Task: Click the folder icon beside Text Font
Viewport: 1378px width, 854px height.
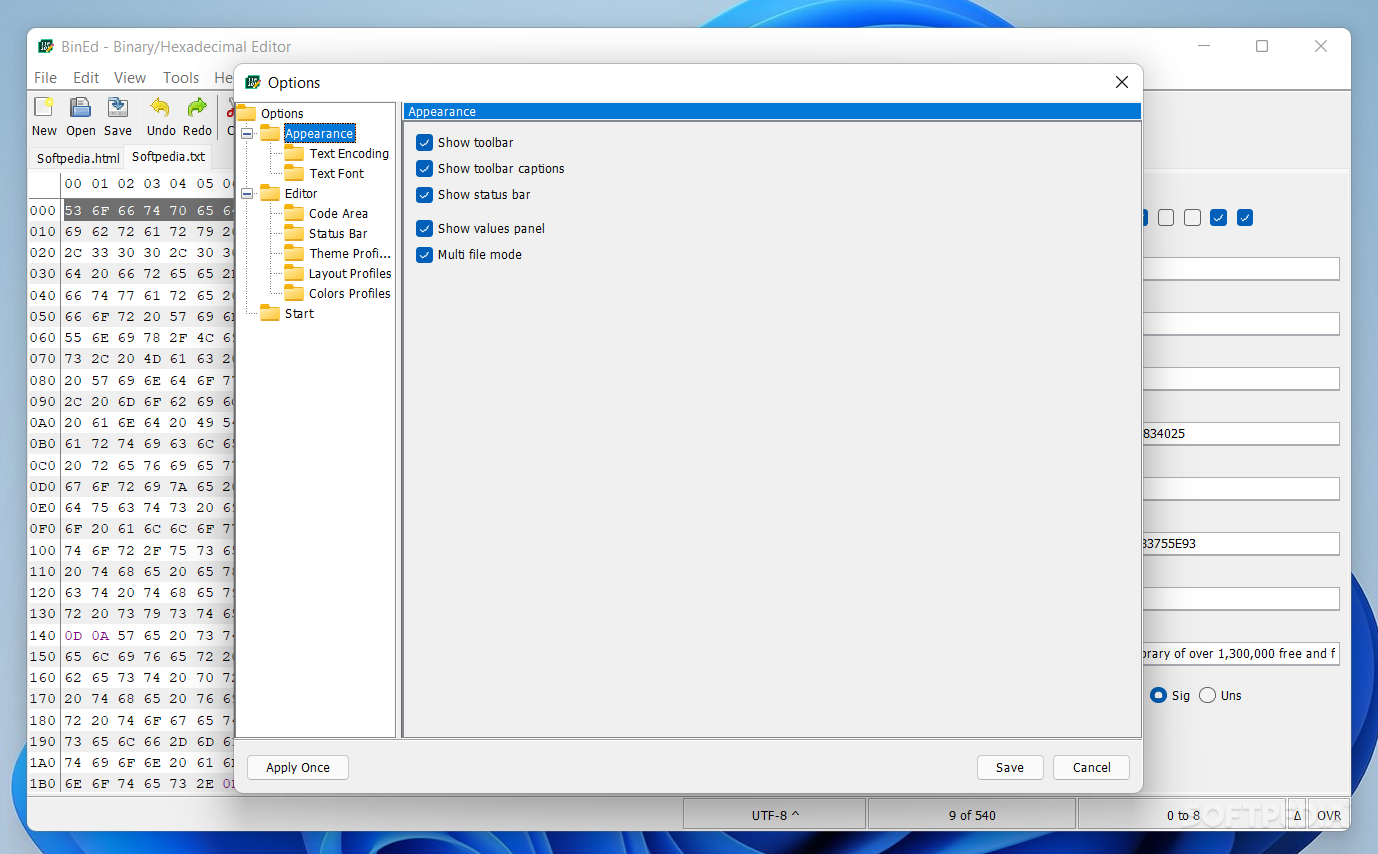Action: (x=294, y=173)
